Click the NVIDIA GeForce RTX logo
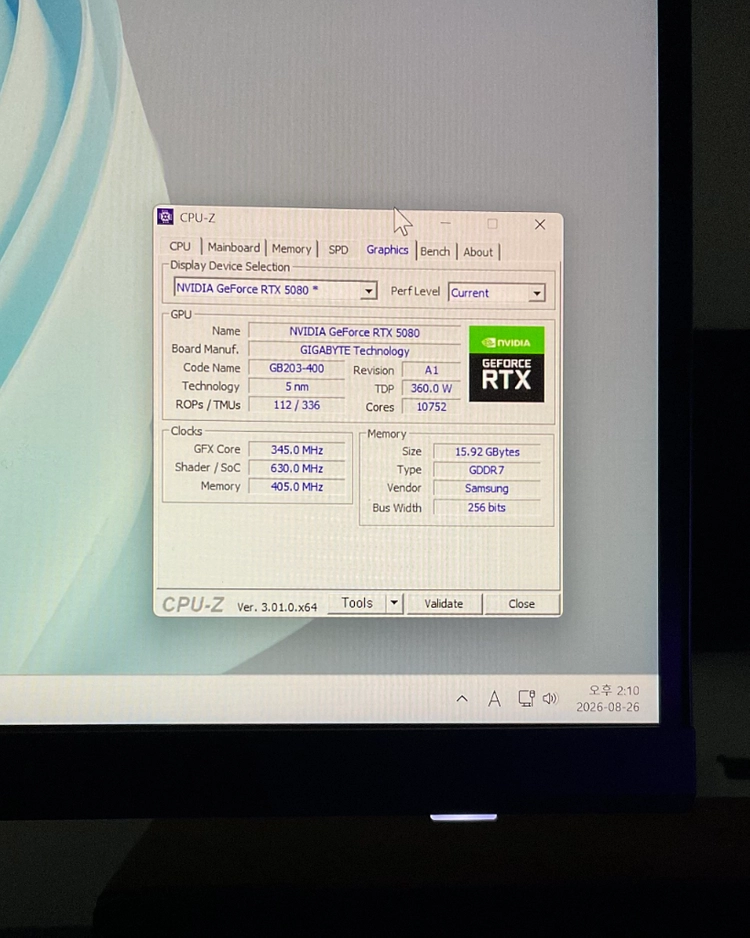The width and height of the screenshot is (750, 938). (507, 364)
